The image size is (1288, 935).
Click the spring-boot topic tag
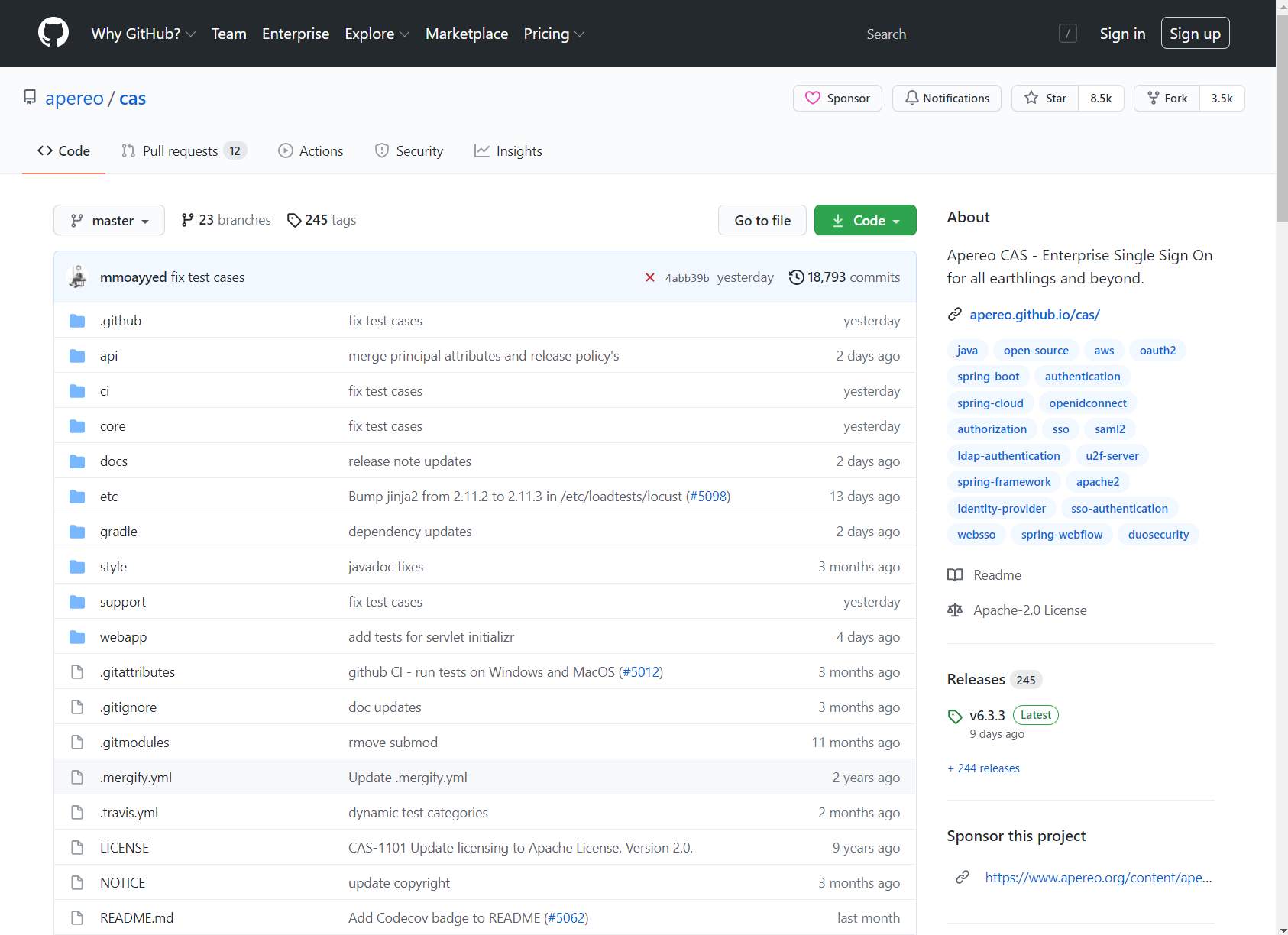coord(989,377)
